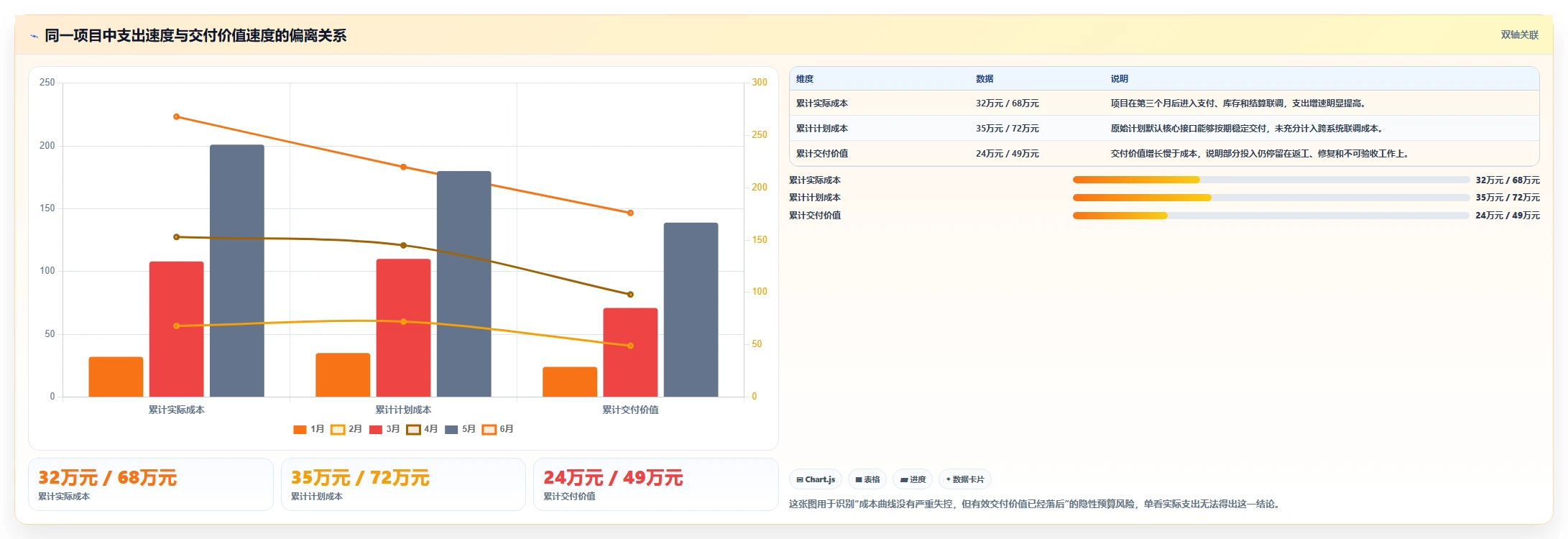
Task: Click the 2月 yellow line point above 累计实际成本
Action: click(x=177, y=326)
